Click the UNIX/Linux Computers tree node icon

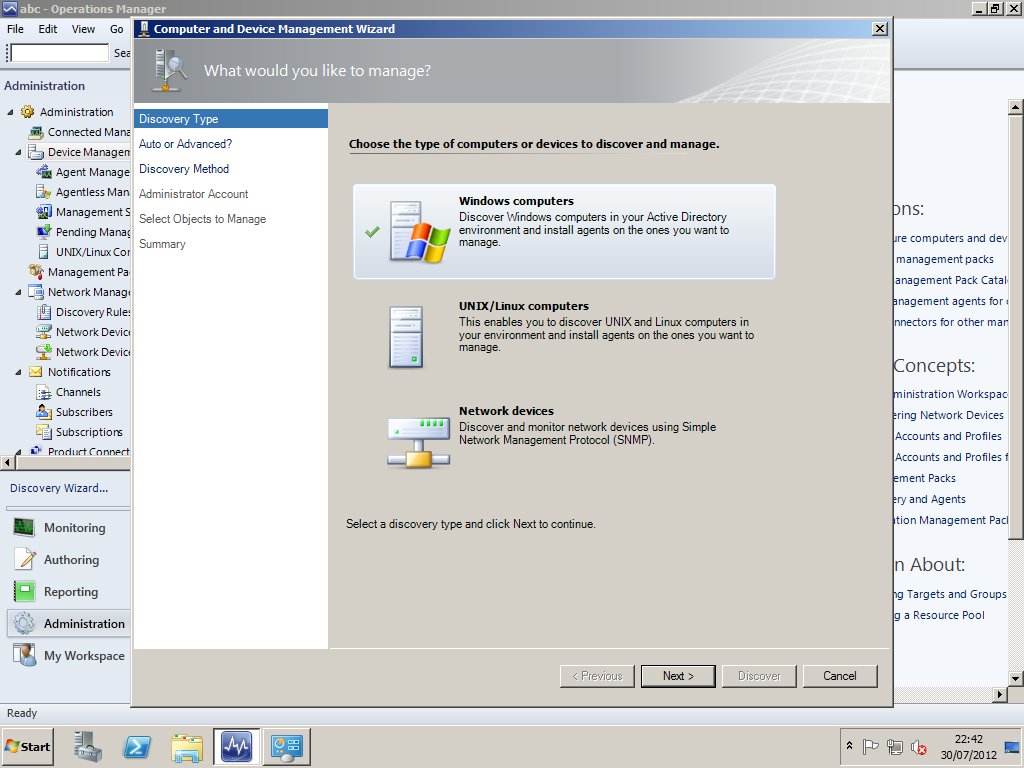click(44, 251)
